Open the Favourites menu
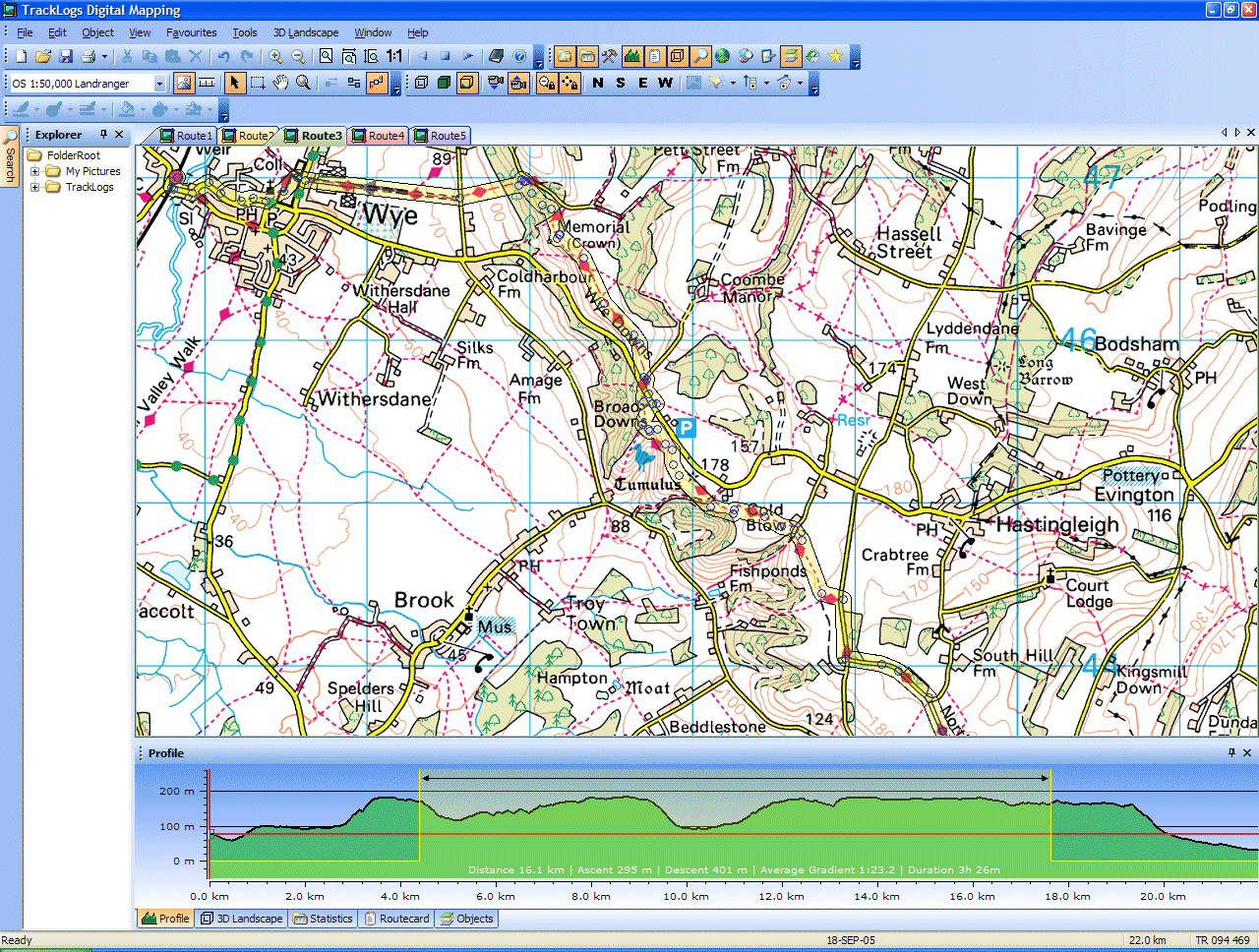The height and width of the screenshot is (952, 1259). (x=191, y=32)
